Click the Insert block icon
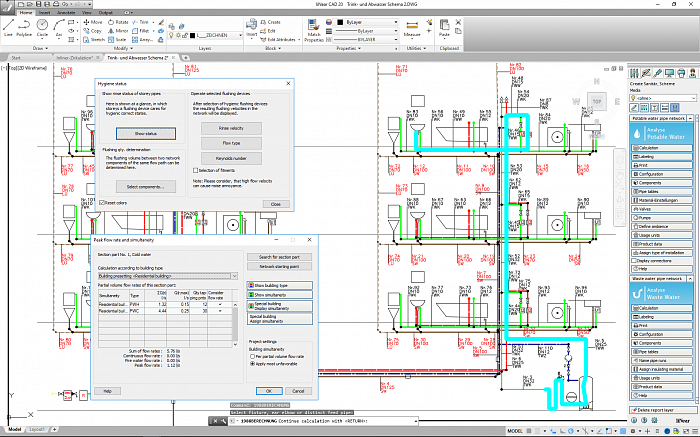Screen dimensions: 700x437 click(252, 27)
